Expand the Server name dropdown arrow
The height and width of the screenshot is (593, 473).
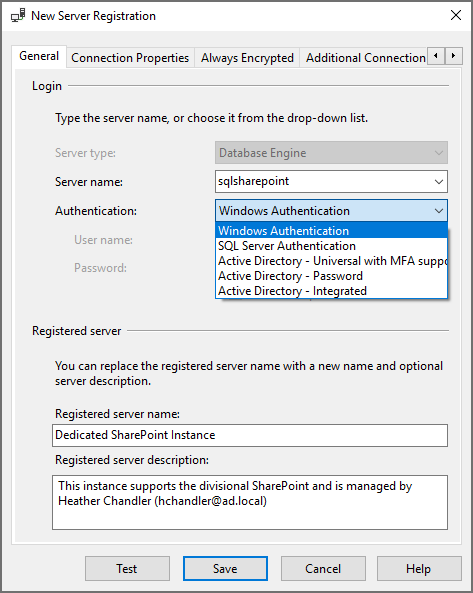(x=439, y=182)
